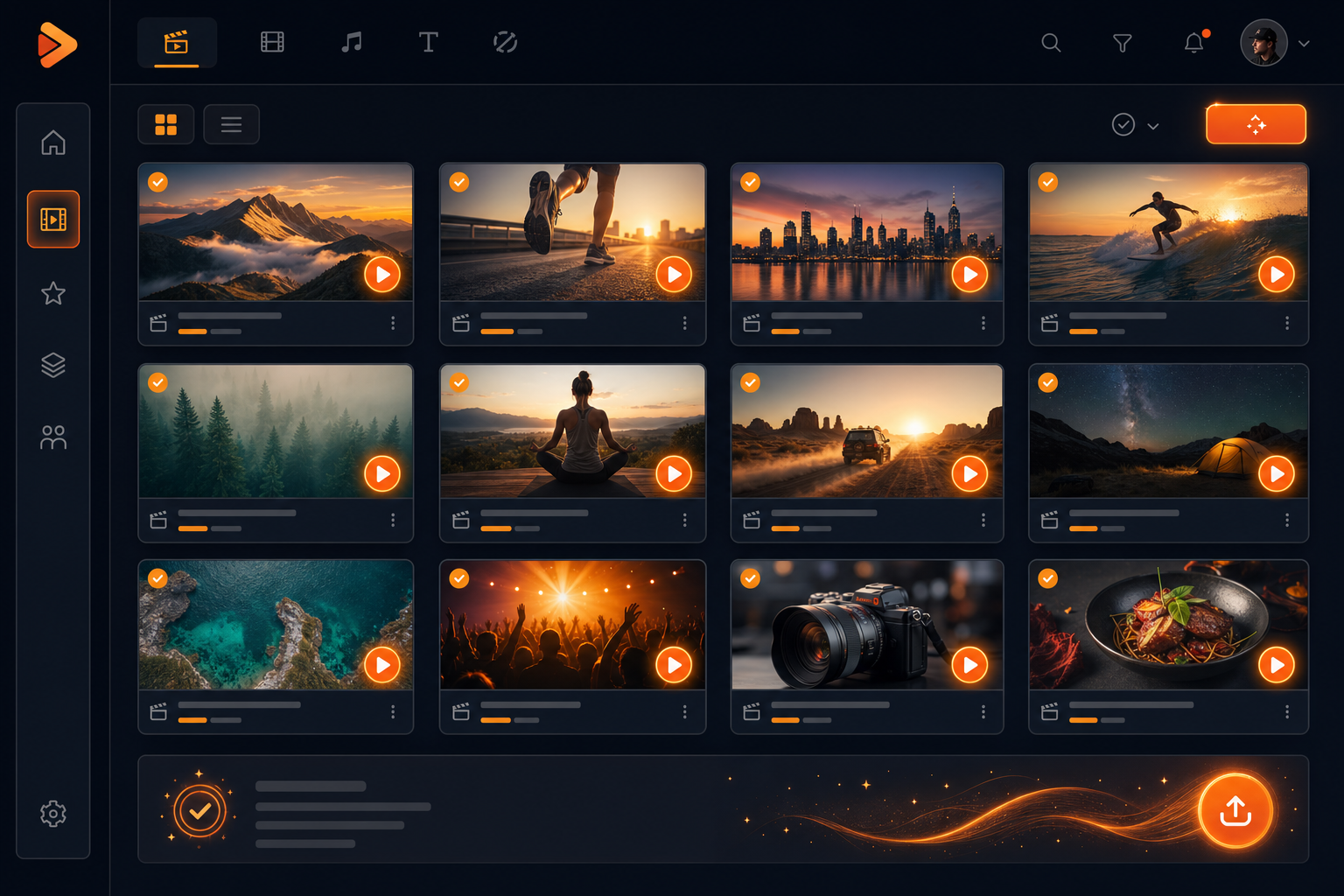
Task: Uncheck the mountain sunrise video checkbox
Action: pos(157,182)
